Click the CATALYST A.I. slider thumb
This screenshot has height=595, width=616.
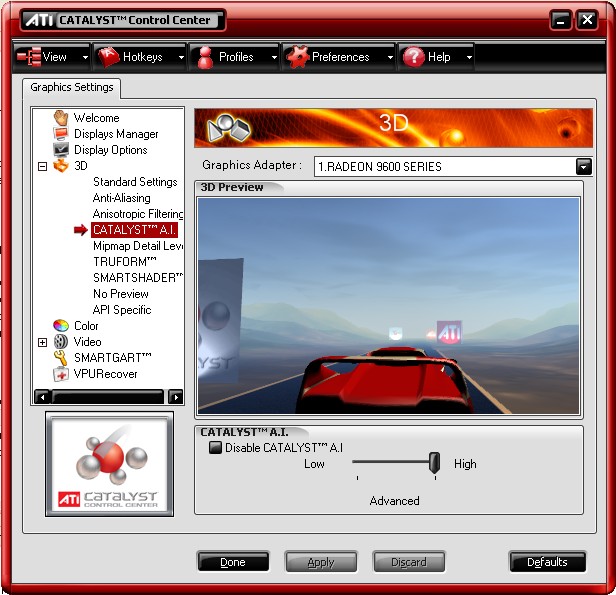(x=434, y=463)
